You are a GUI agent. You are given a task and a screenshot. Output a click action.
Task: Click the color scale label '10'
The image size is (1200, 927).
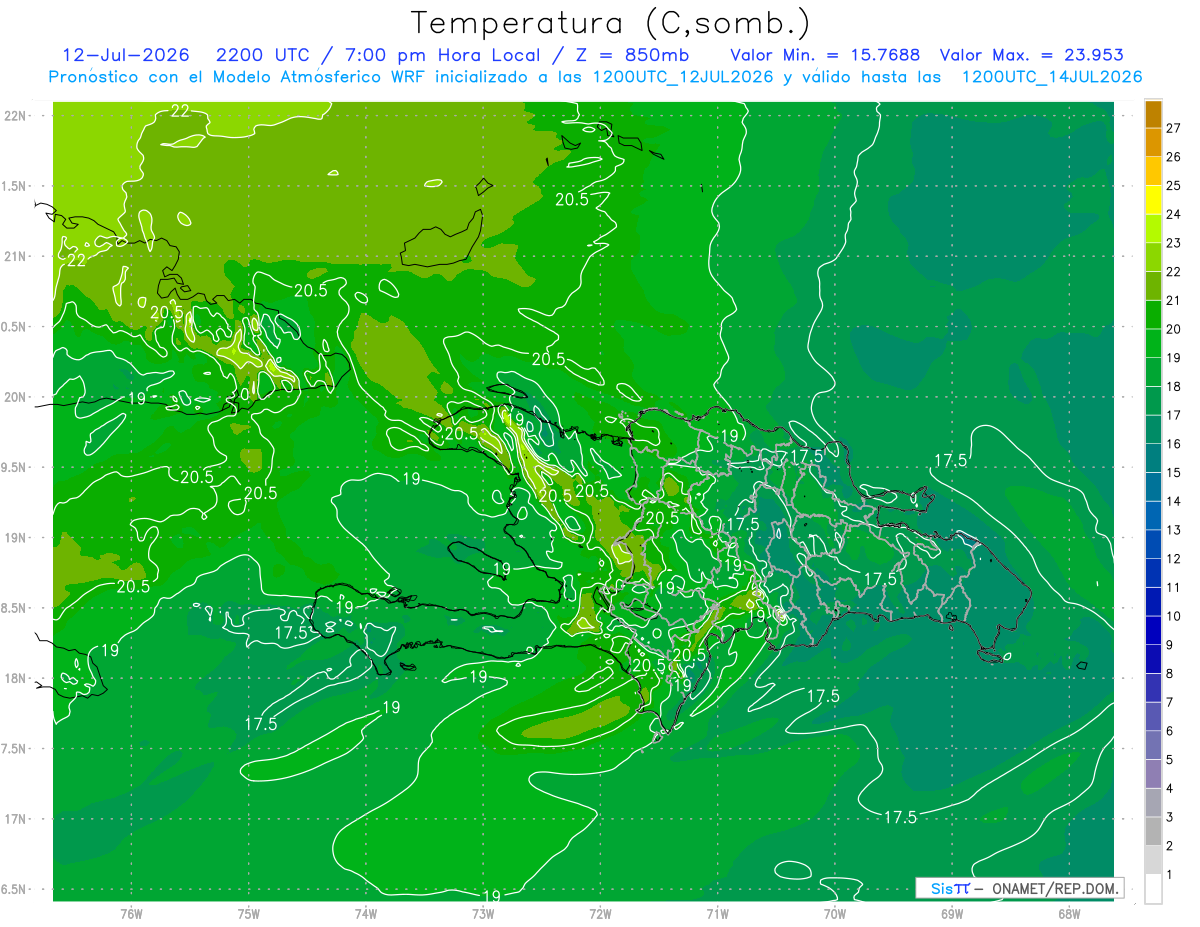point(1174,617)
